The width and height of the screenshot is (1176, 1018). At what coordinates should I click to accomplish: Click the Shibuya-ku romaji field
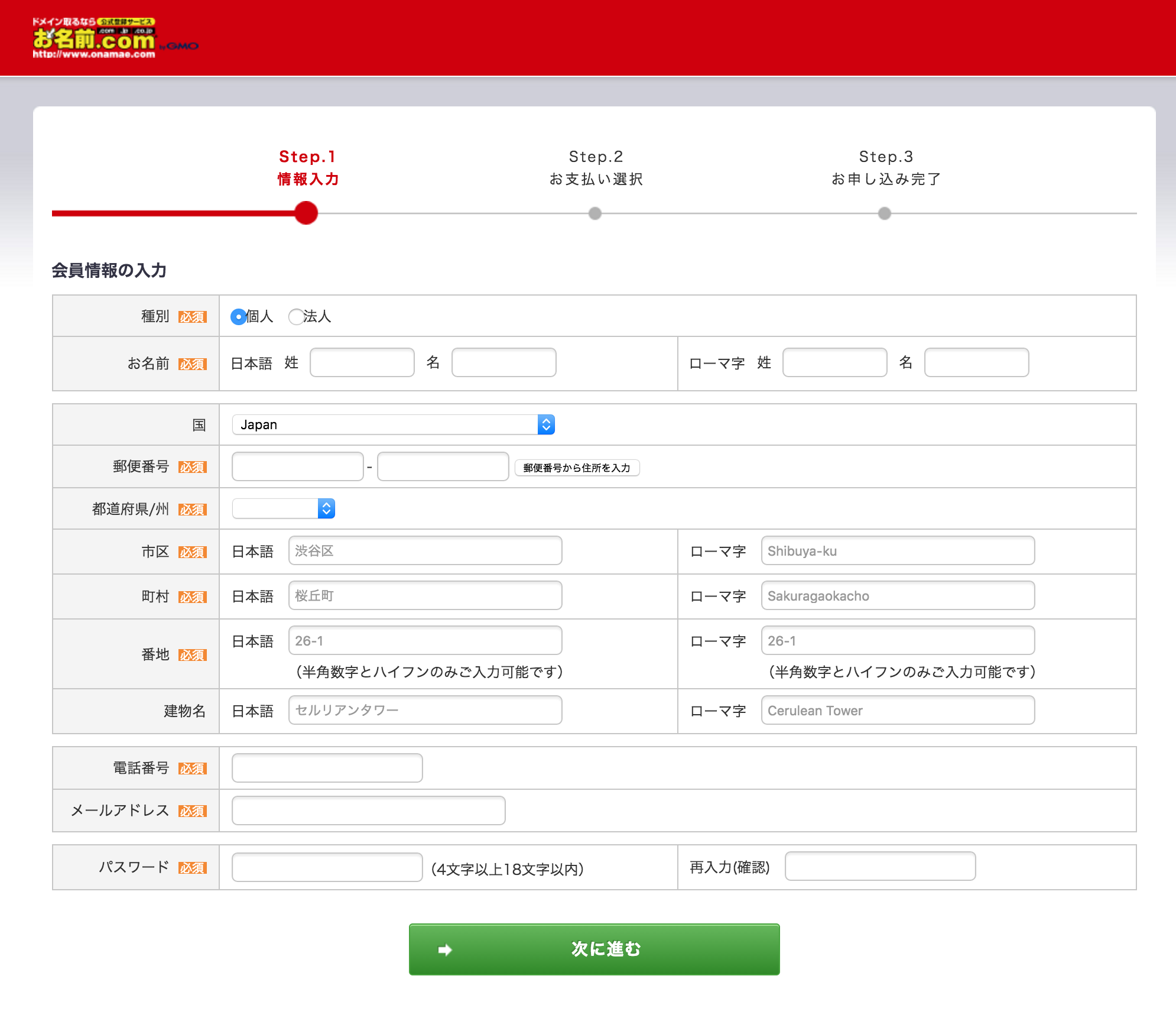click(x=898, y=550)
